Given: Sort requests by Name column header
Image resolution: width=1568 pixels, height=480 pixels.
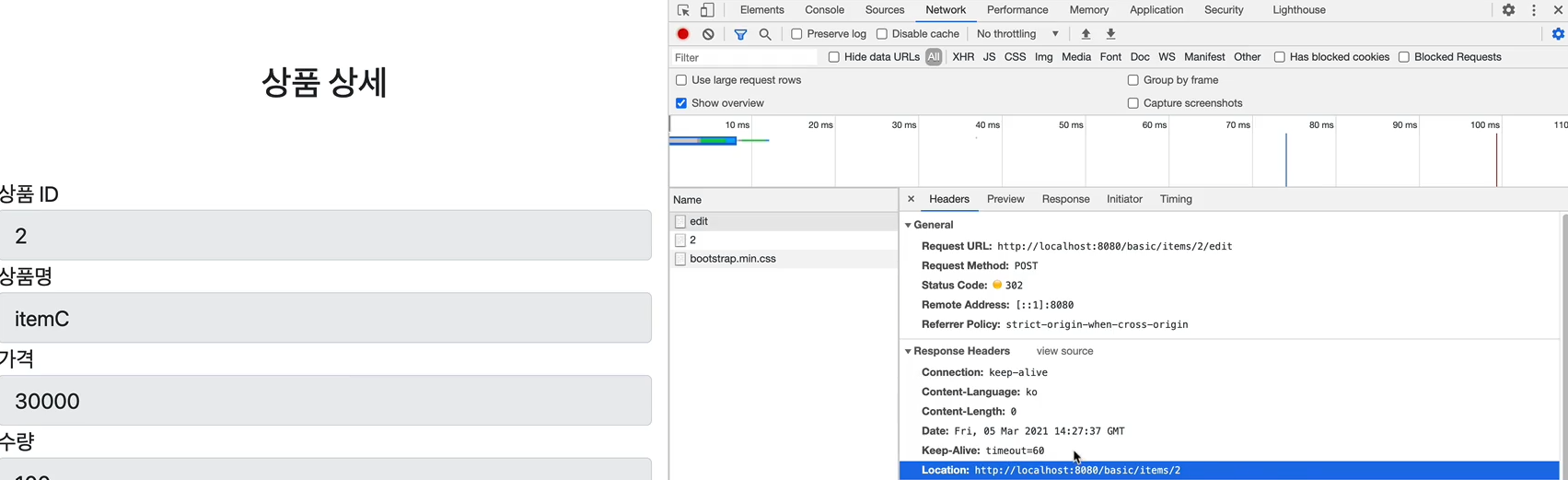Looking at the screenshot, I should coord(784,200).
